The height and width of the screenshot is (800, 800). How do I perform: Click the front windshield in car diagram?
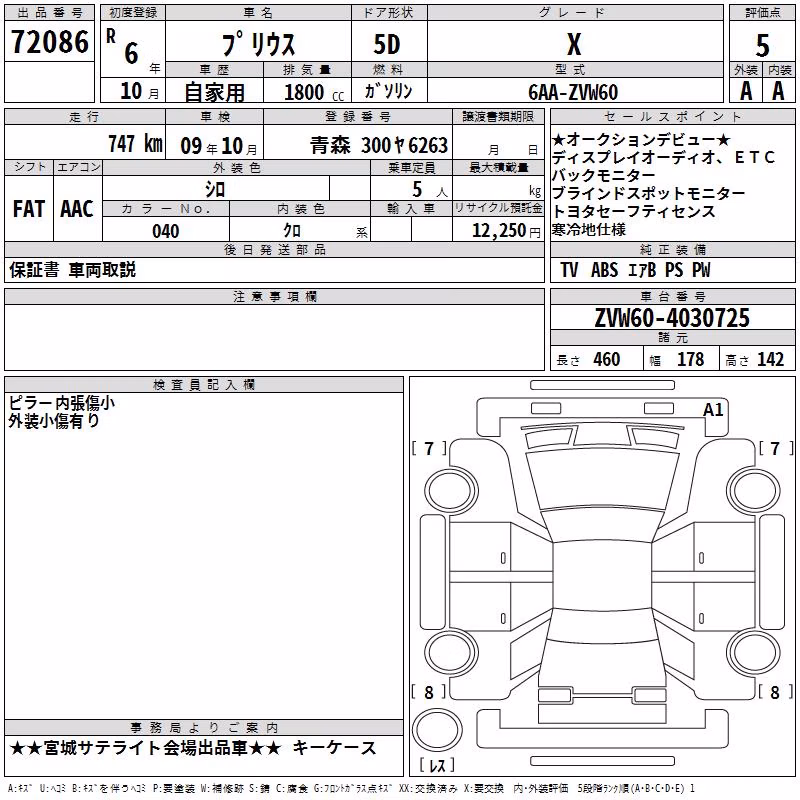[x=602, y=480]
